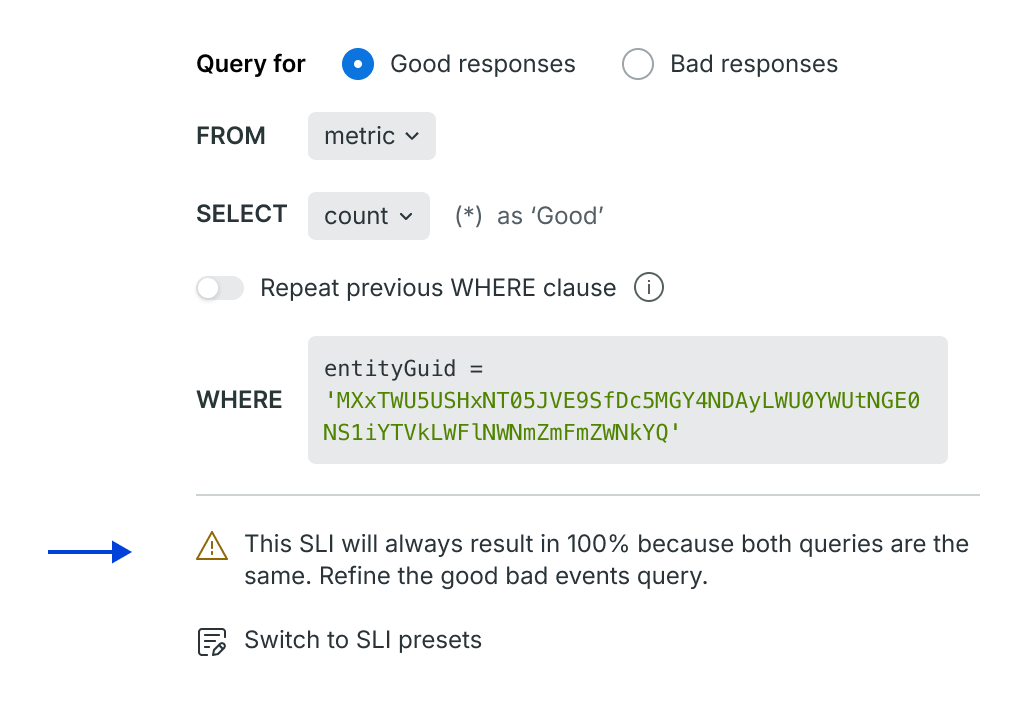The image size is (1028, 706).
Task: Click the Repeat previous WHERE clause label
Action: 438,288
